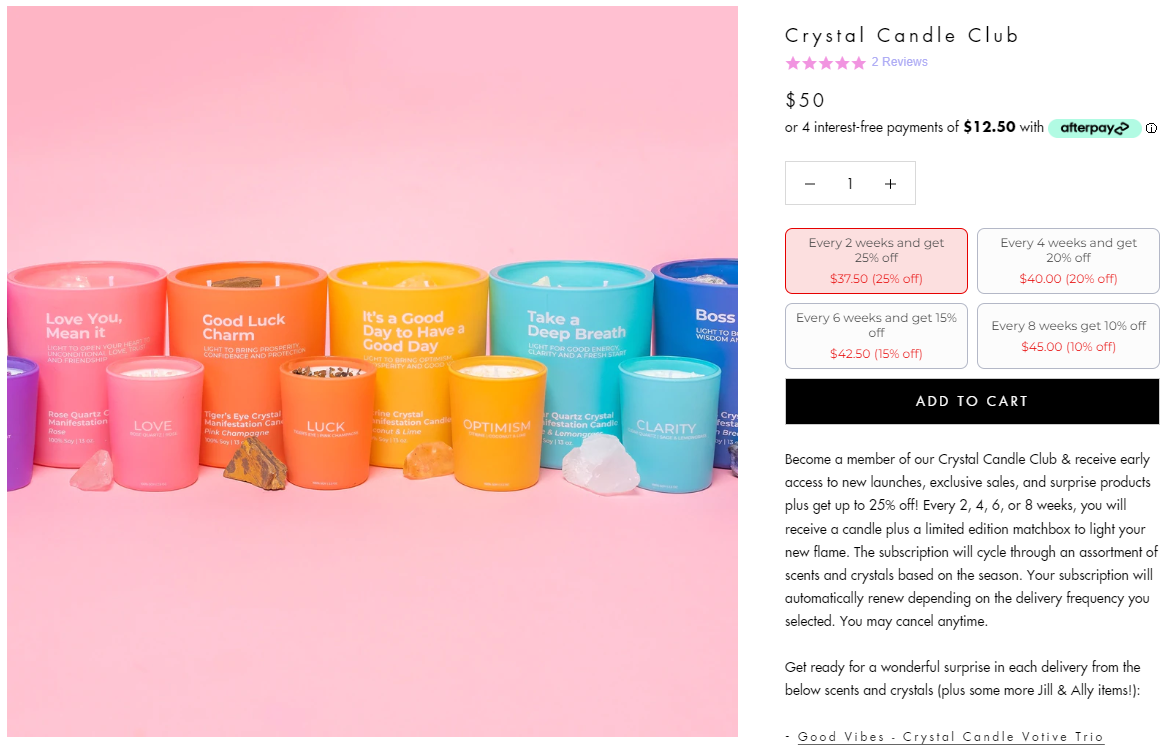
Task: Click the Crystal Candle Club title
Action: 901,35
